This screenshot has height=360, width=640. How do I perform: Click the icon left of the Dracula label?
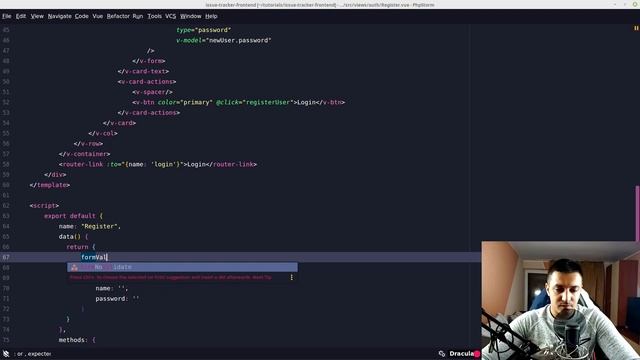(x=442, y=354)
